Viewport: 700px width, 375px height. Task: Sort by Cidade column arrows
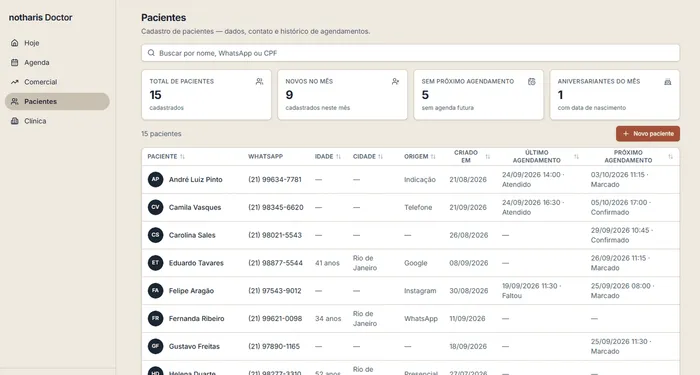click(380, 157)
